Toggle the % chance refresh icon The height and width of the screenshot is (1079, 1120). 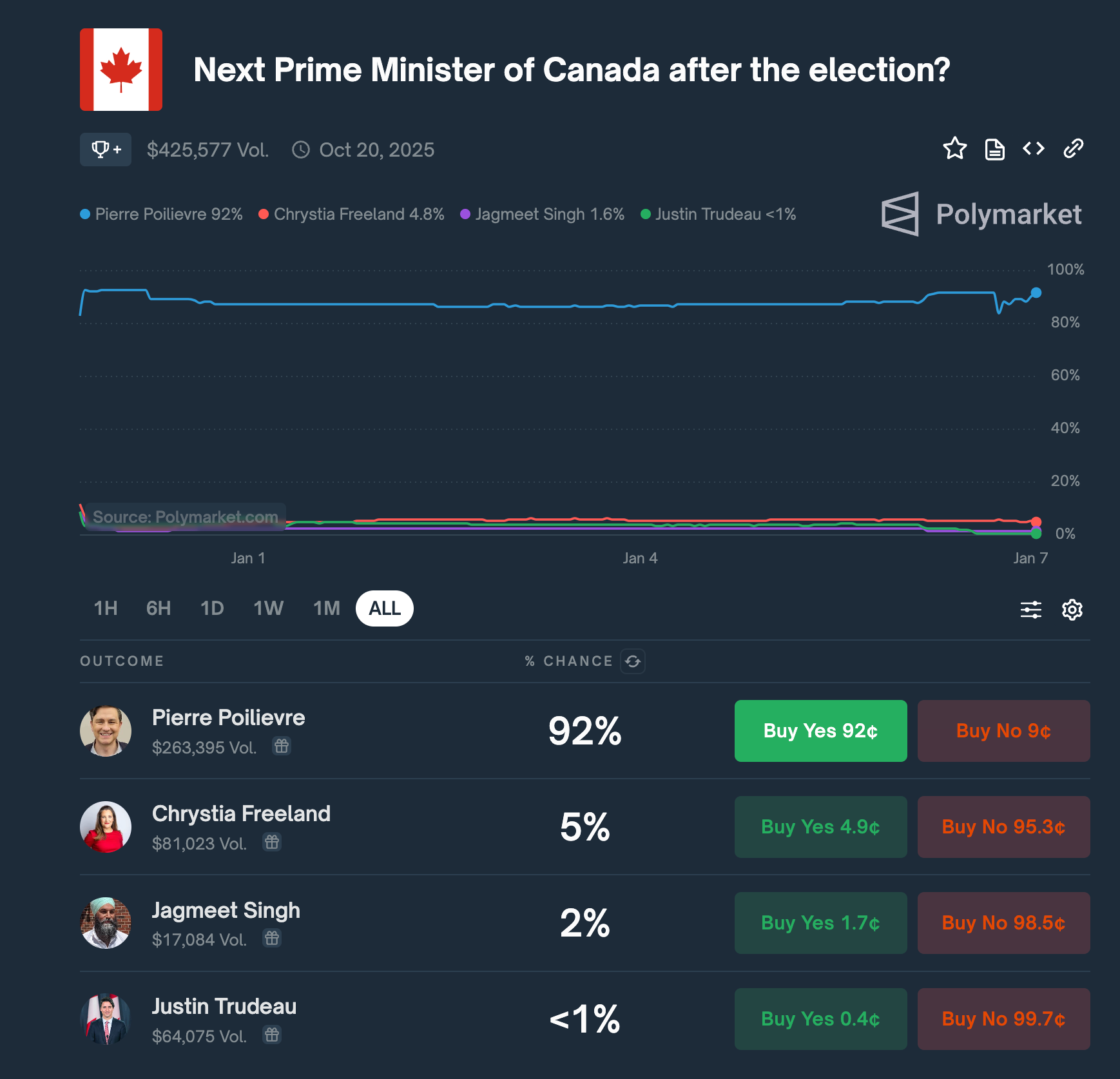click(x=633, y=661)
